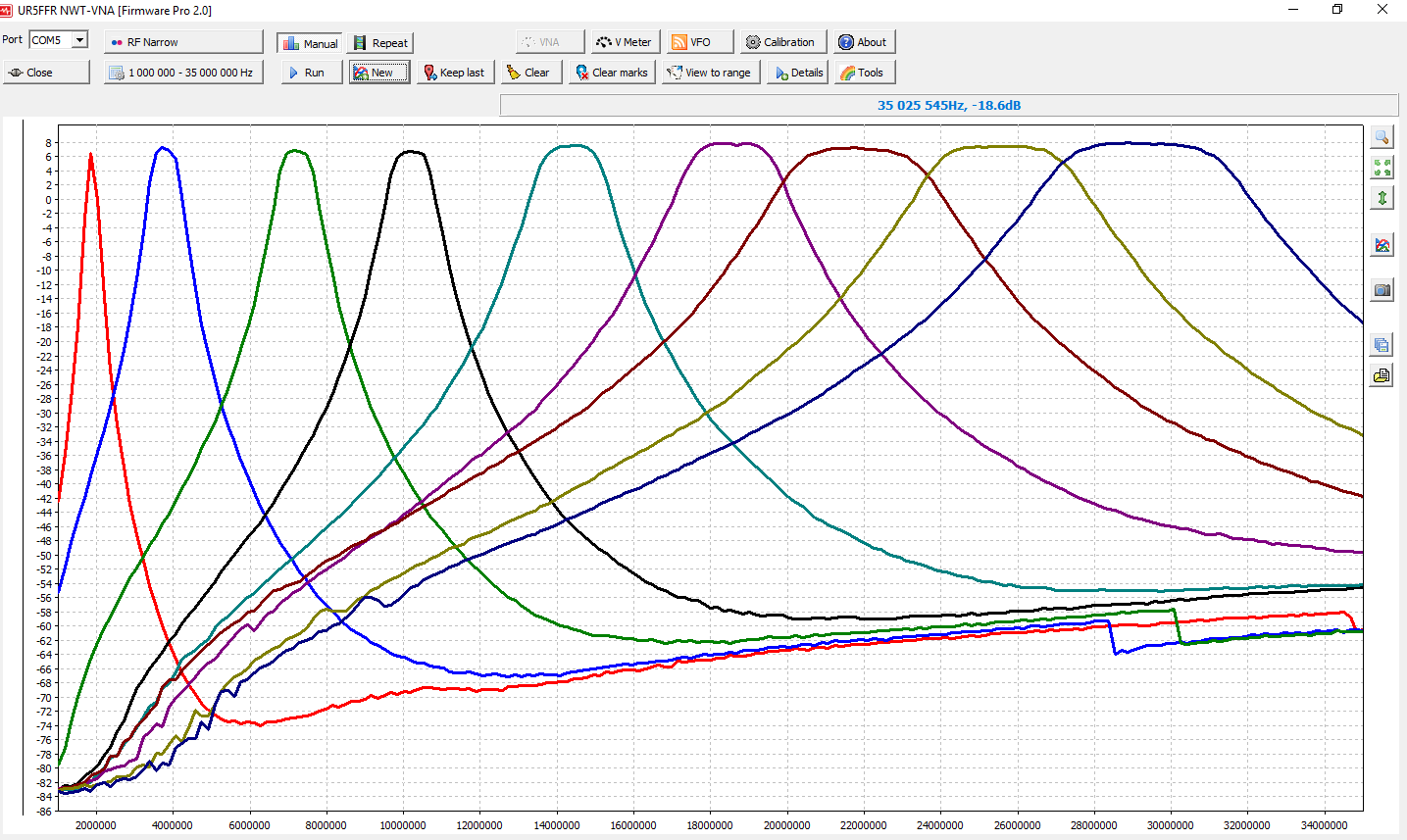Open the Calibration settings
The image size is (1407, 840).
pos(781,42)
